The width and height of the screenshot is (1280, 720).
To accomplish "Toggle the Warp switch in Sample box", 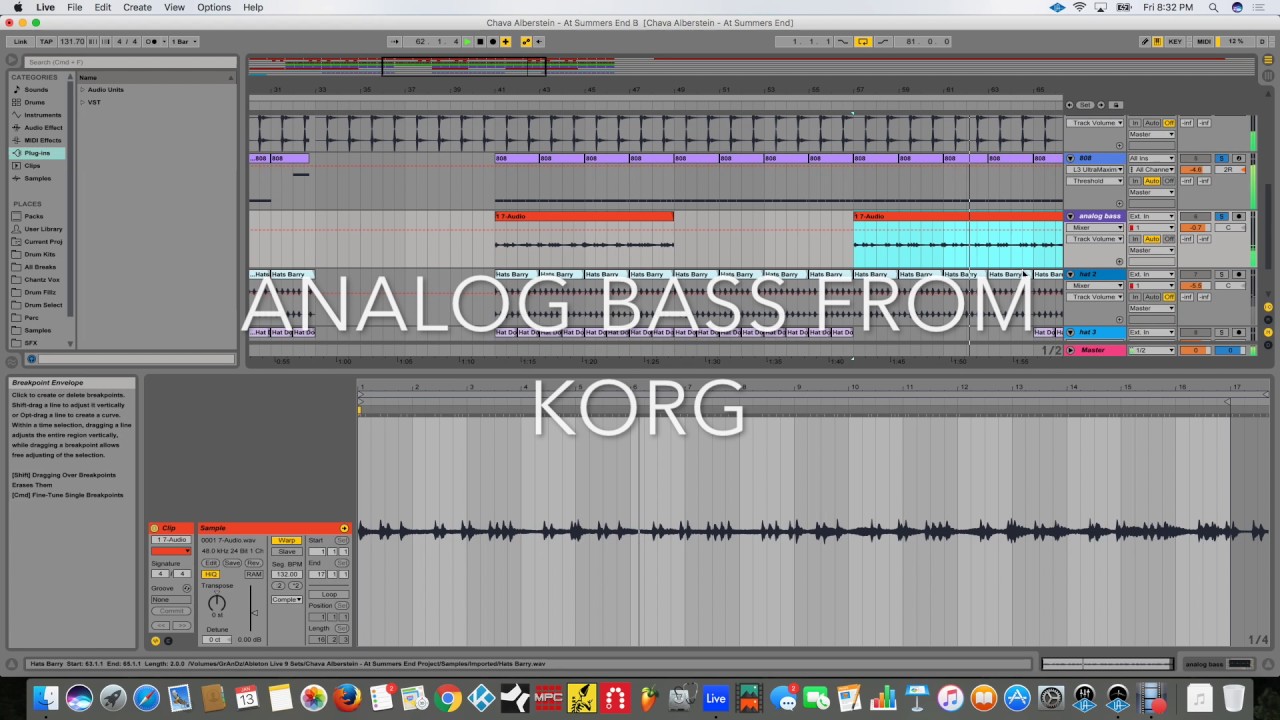I will [x=287, y=540].
